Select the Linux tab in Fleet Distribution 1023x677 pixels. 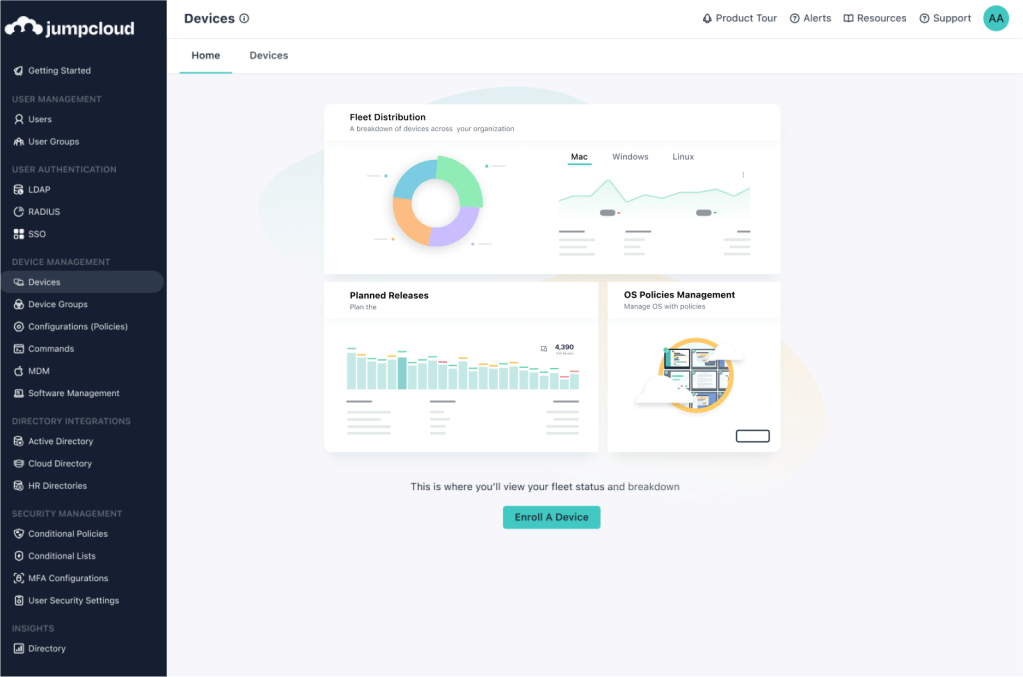click(x=683, y=157)
